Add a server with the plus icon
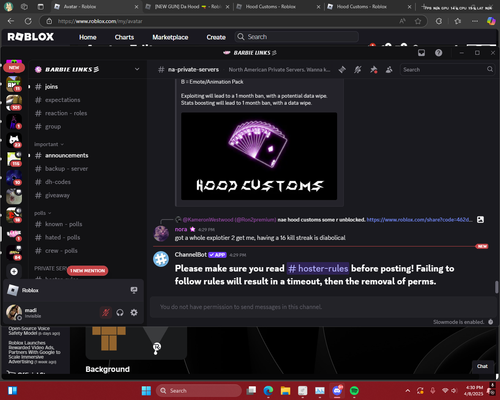The image size is (500, 400). pos(14,272)
